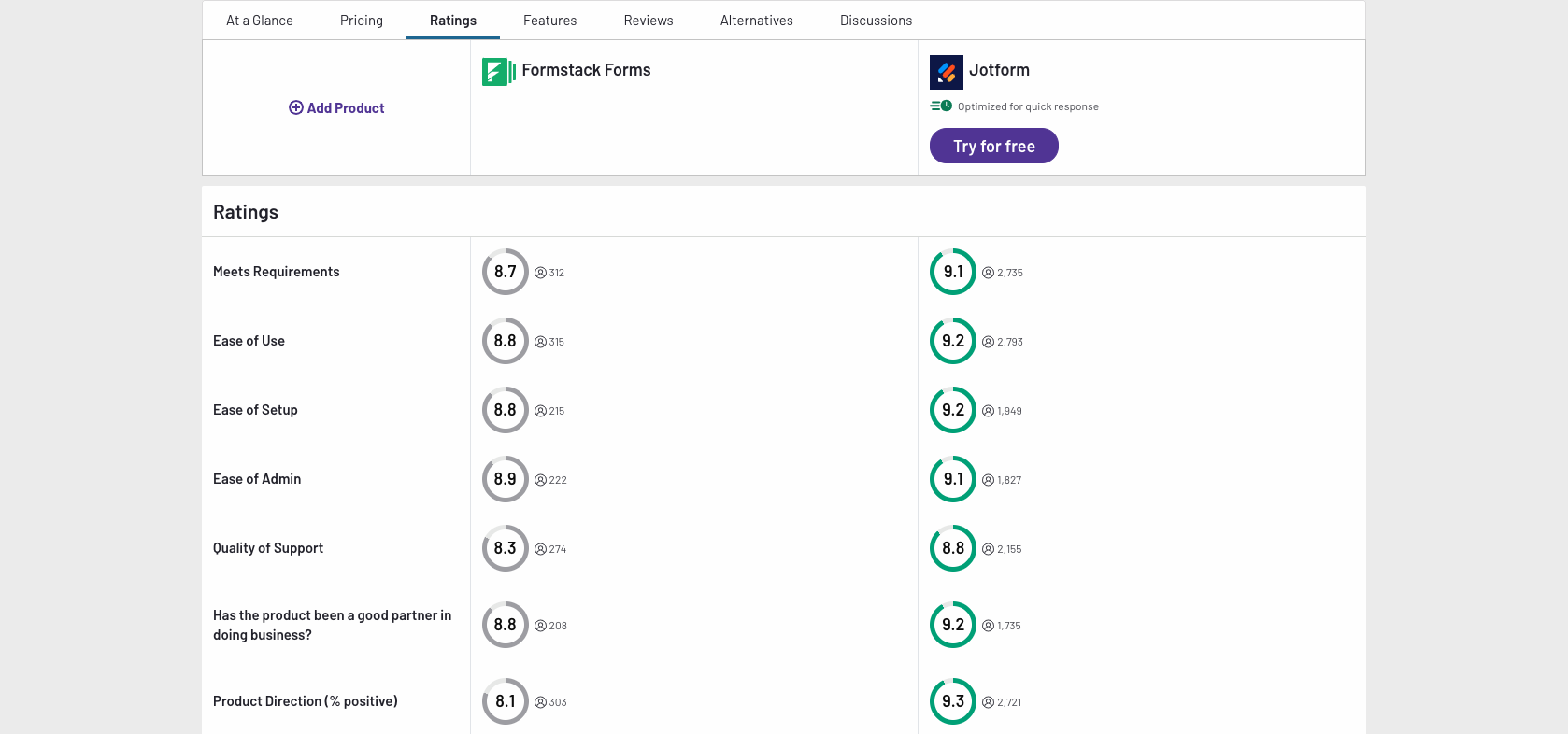Click Formstack's 8.9 Ease of Admin circle
1568x734 pixels.
point(506,479)
